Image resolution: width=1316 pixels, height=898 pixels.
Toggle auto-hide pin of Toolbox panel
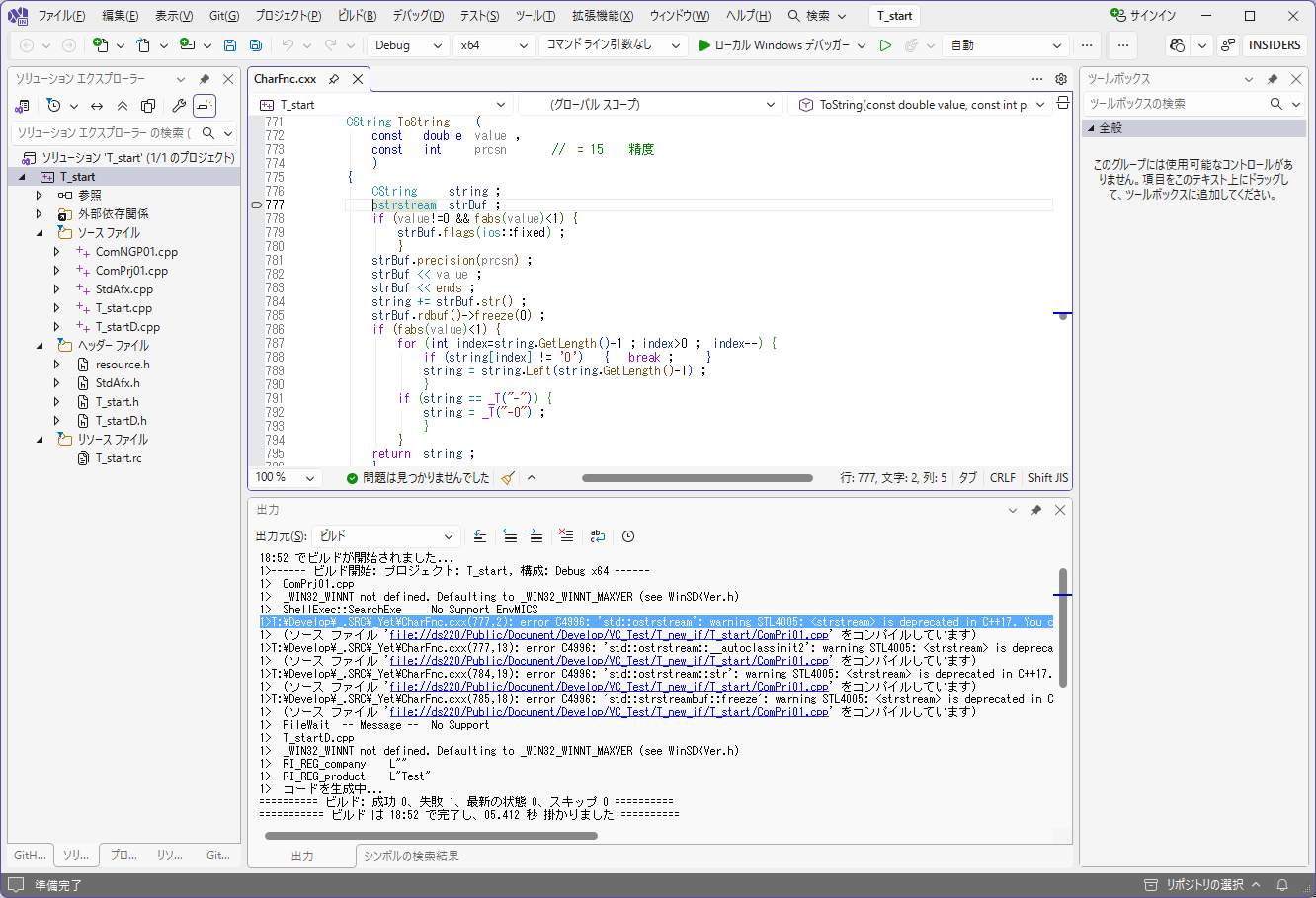(x=1273, y=79)
